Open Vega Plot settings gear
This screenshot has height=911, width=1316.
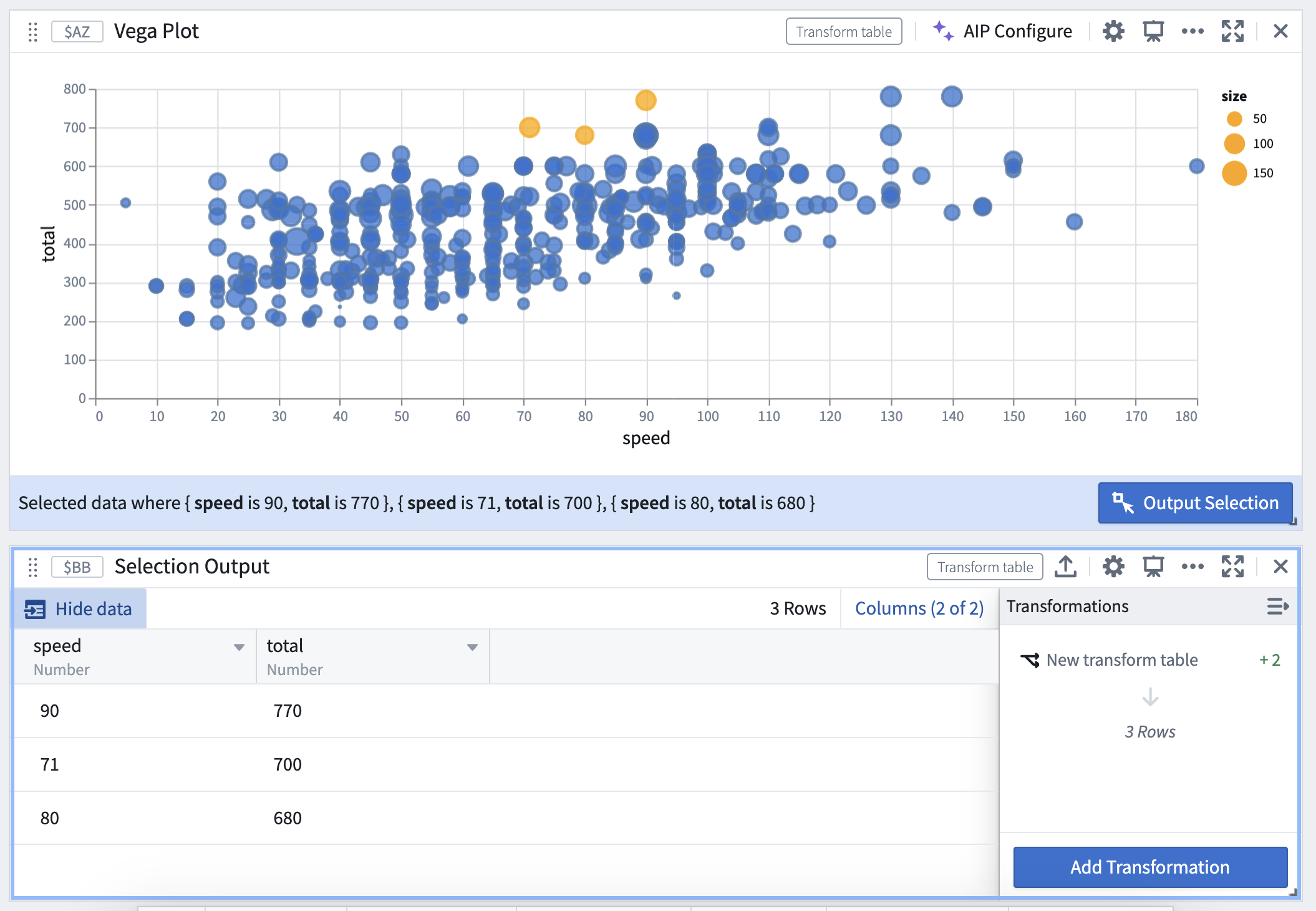(x=1113, y=31)
